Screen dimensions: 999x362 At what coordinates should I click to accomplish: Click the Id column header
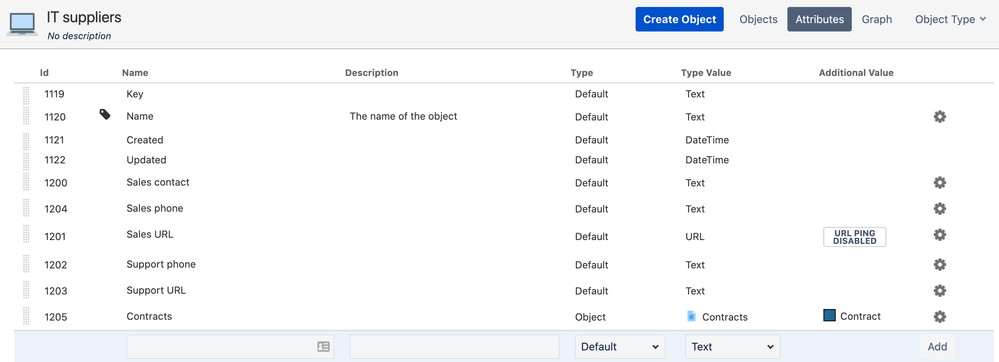45,73
